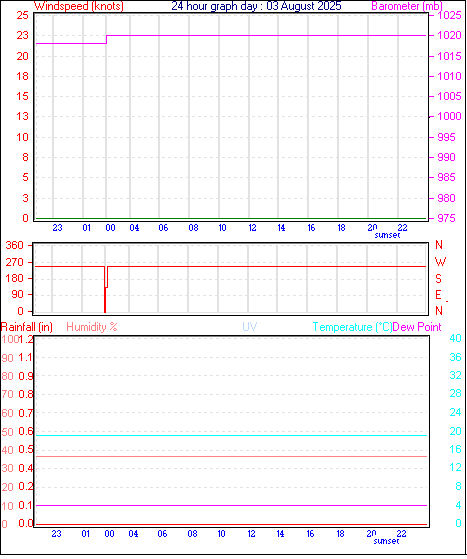Click the 0.7 rainfall scale value
The width and height of the screenshot is (467, 559).
[25, 413]
